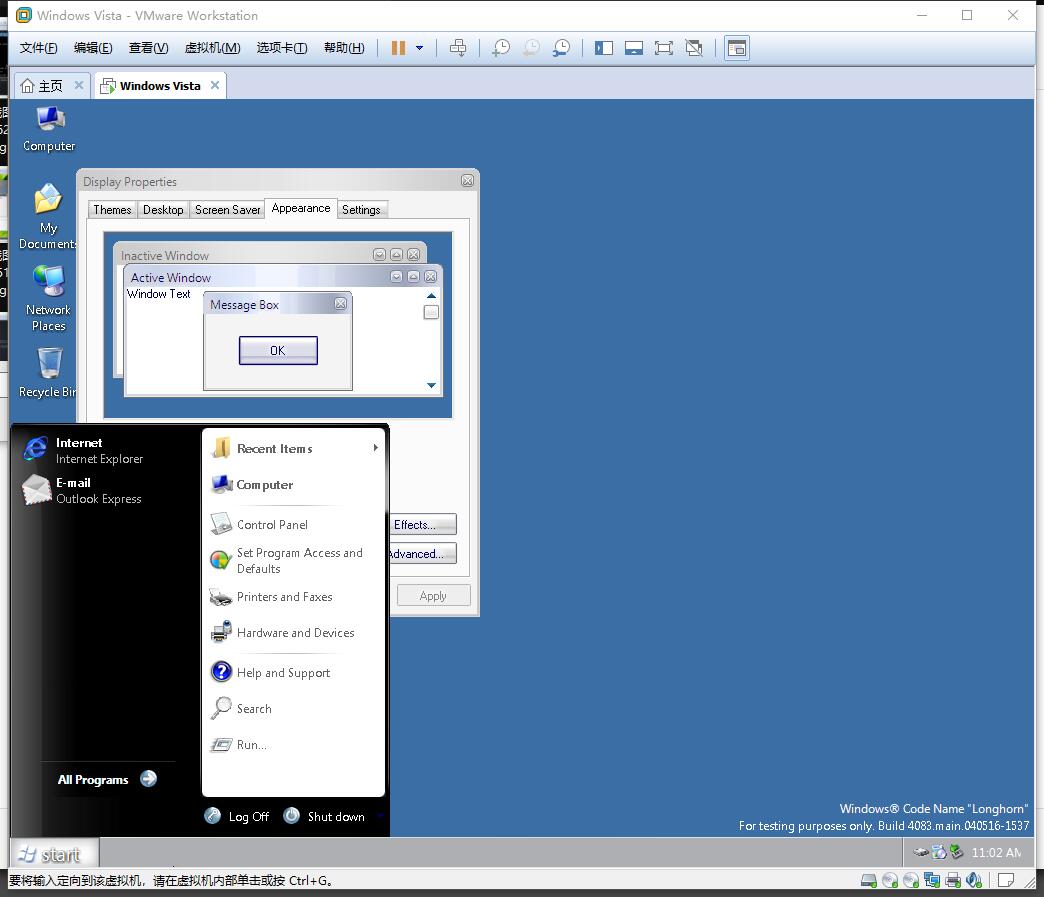Image resolution: width=1044 pixels, height=897 pixels.
Task: Select the Network Places desktop icon
Action: (49, 299)
